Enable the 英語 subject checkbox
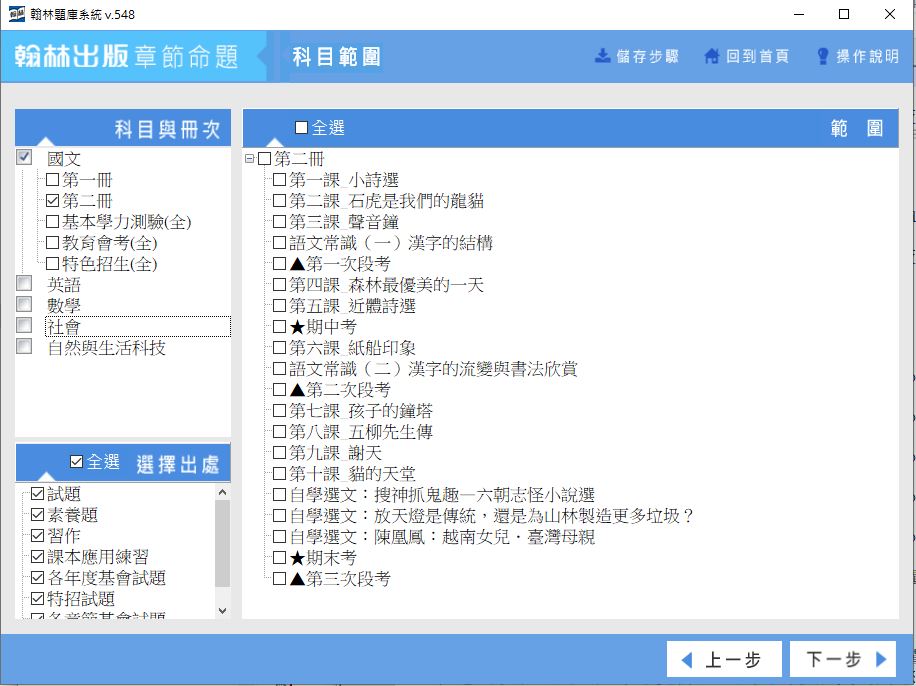916x686 pixels. coord(24,284)
